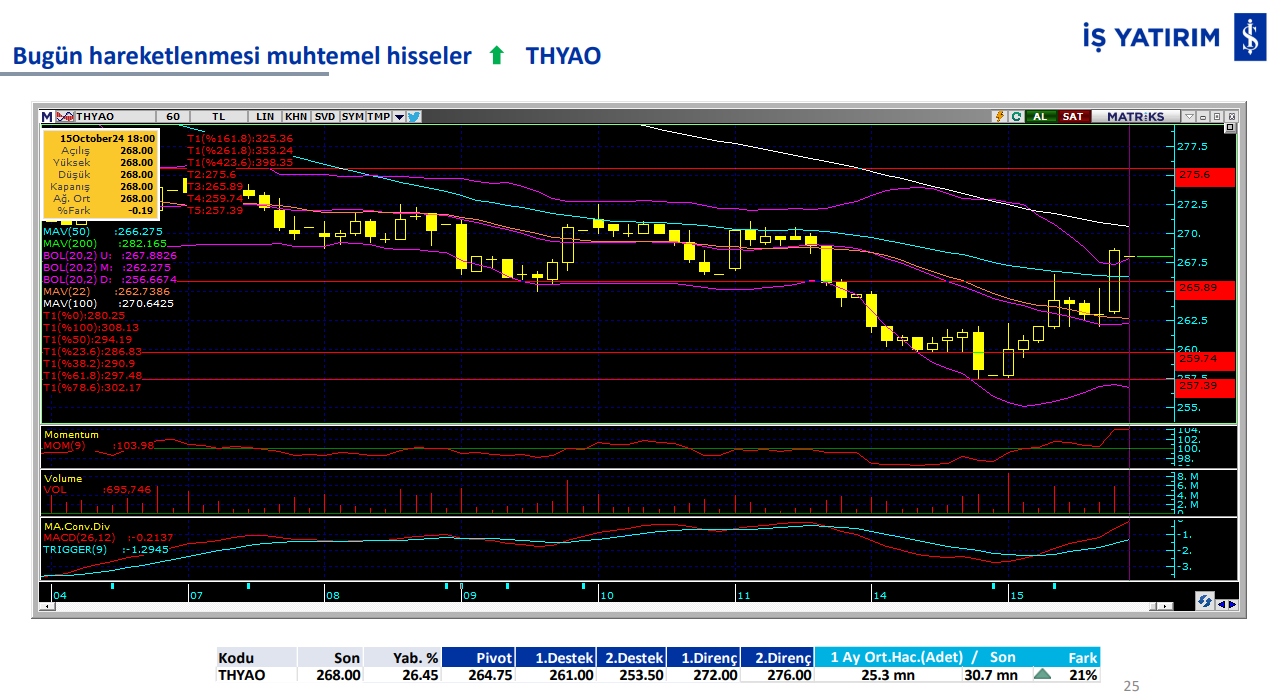Open the chart type icon beside THYAO
The height and width of the screenshot is (695, 1273).
(65, 117)
